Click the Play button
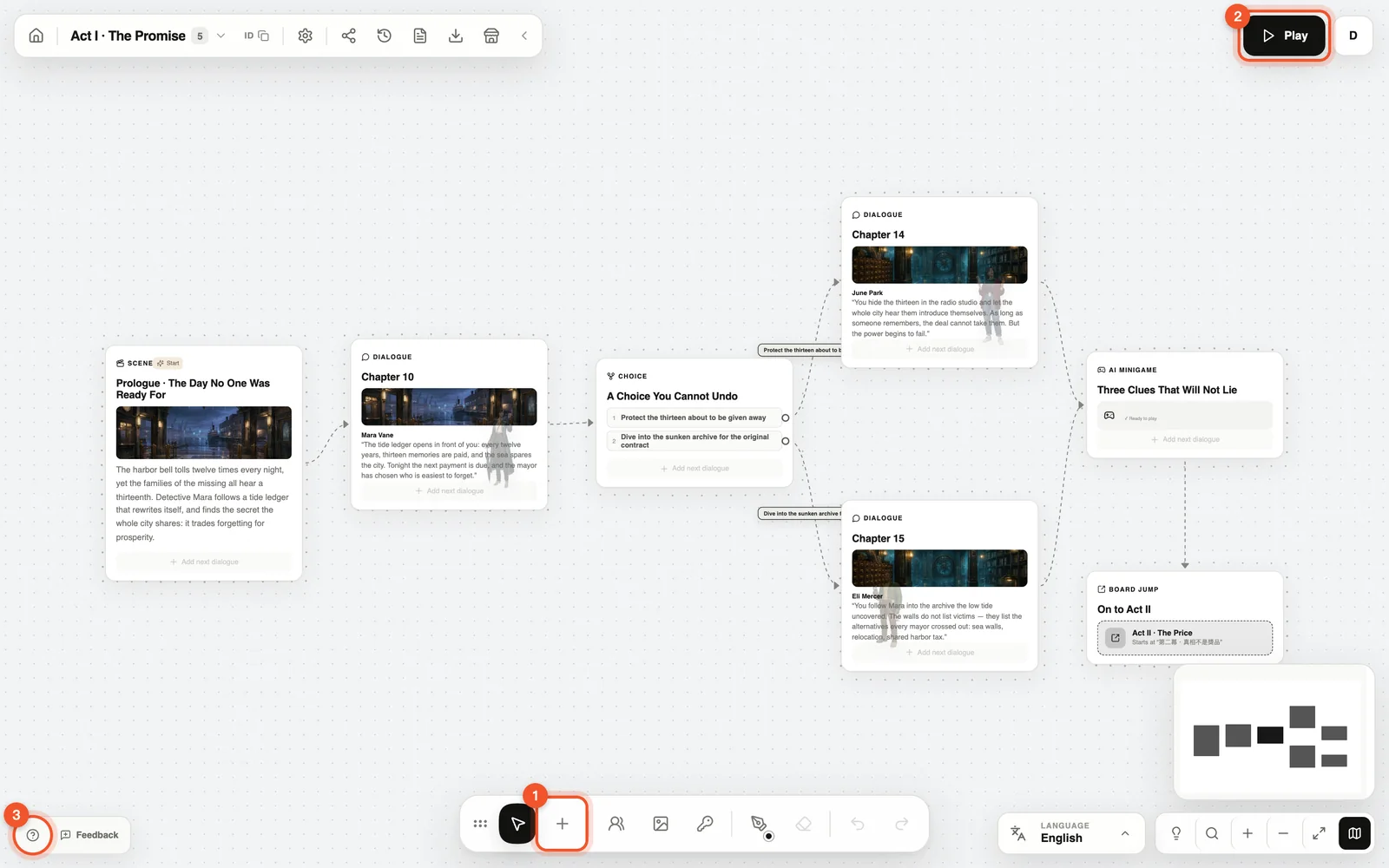The width and height of the screenshot is (1389, 868). (1284, 36)
